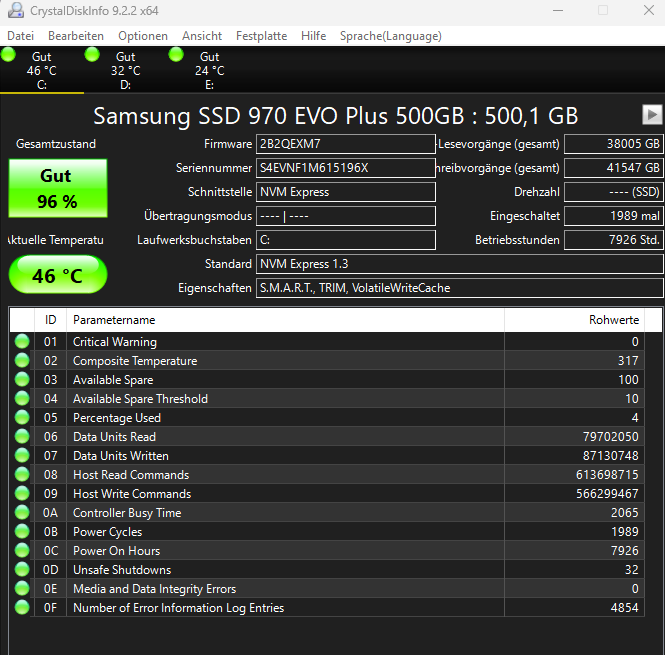Click the Standard field NVM Express 1.3
Image resolution: width=665 pixels, height=655 pixels.
click(460, 264)
